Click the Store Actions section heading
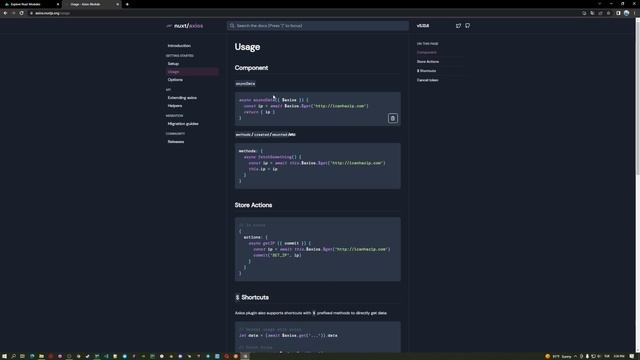Viewport: 640px width, 360px height. click(x=253, y=205)
